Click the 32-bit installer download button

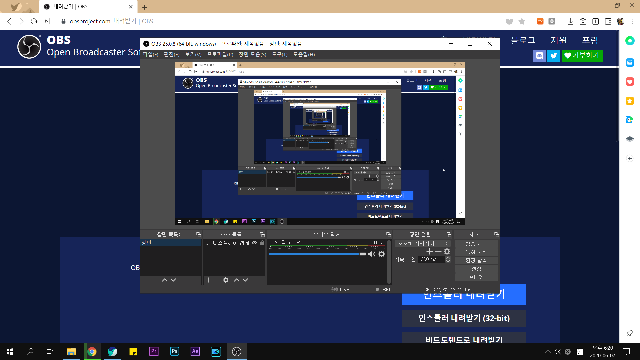point(464,318)
